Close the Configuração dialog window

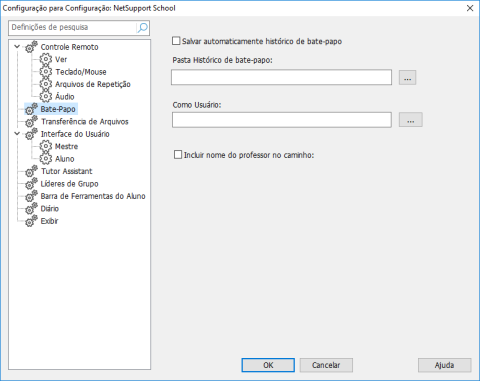[470, 8]
